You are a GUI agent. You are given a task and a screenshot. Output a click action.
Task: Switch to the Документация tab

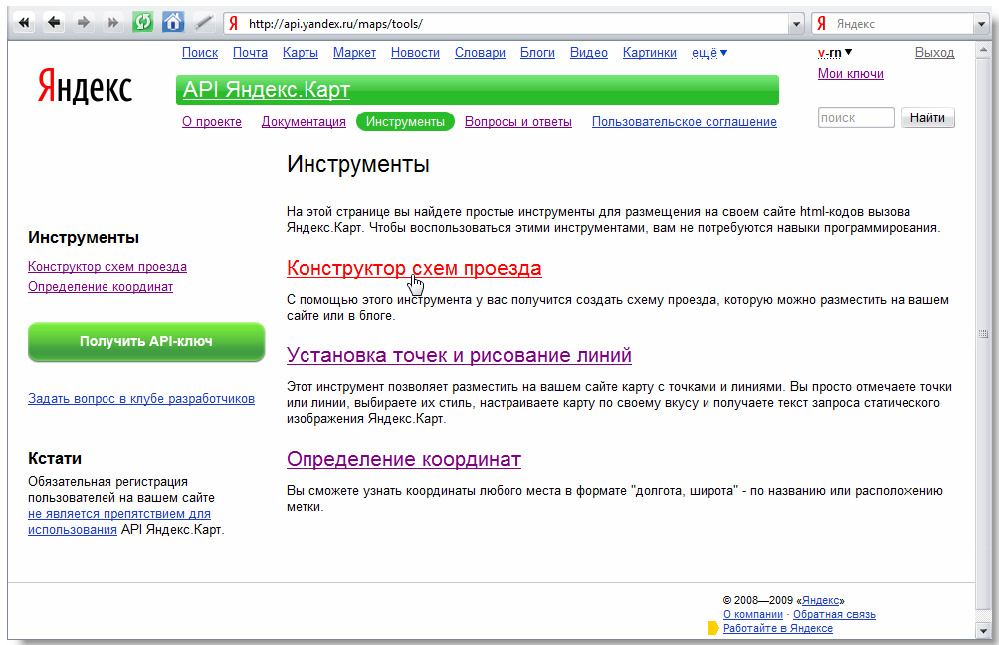coord(303,122)
